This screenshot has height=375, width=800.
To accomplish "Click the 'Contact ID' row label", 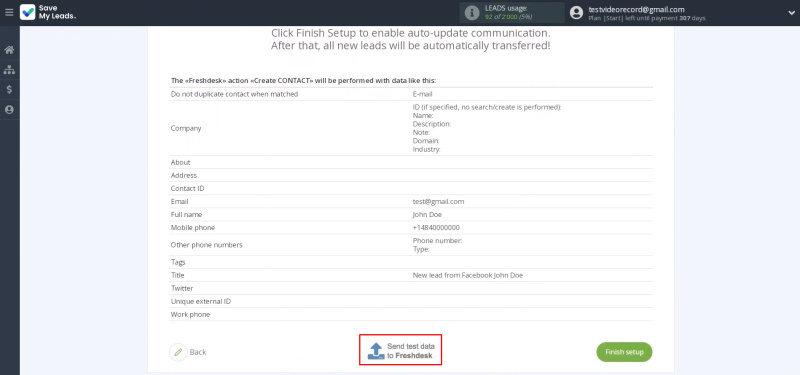I will click(x=187, y=189).
